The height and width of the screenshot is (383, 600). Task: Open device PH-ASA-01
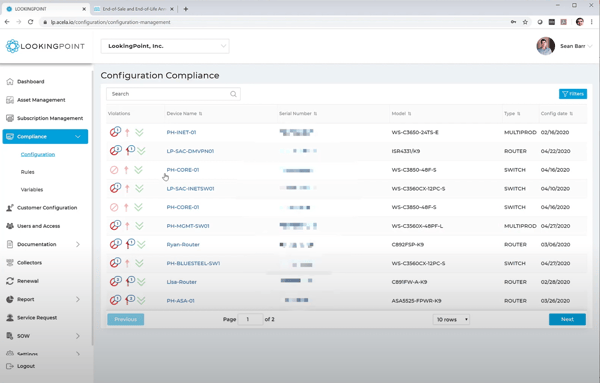coord(180,301)
